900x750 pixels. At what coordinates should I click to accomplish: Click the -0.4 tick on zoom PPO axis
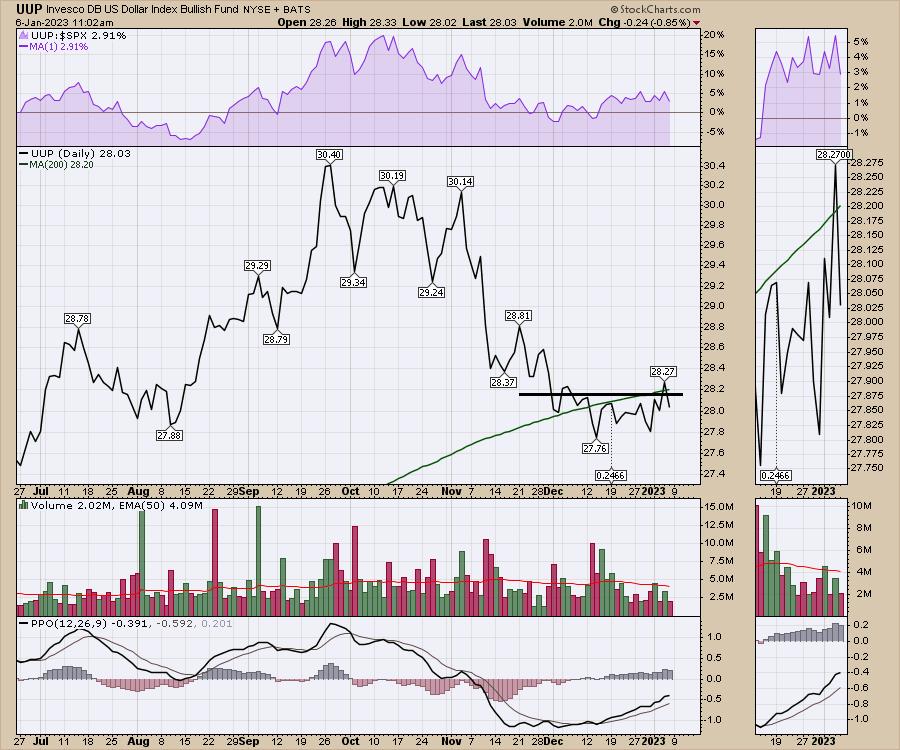[x=861, y=671]
